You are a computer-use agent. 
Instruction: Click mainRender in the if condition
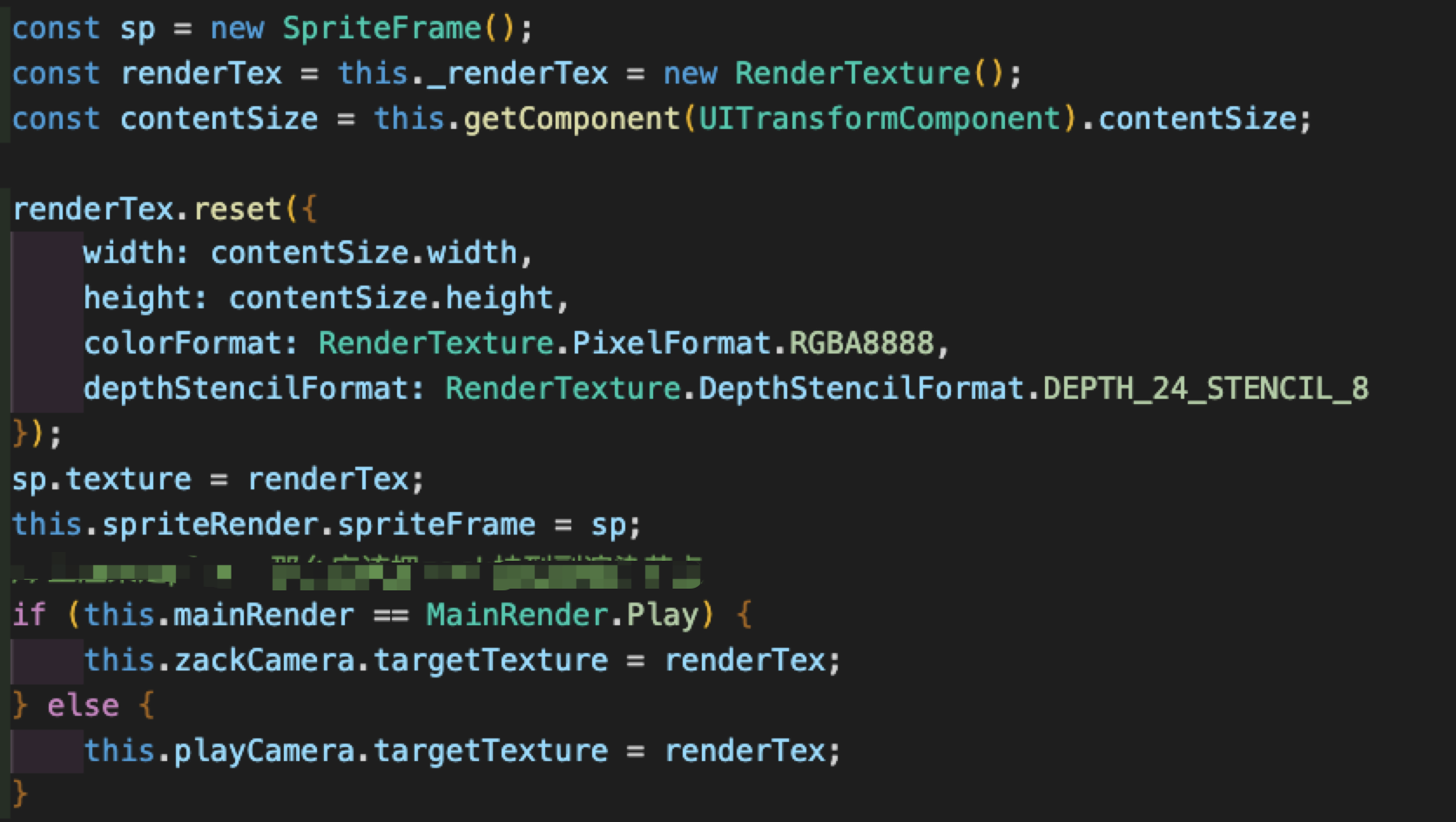pos(263,616)
